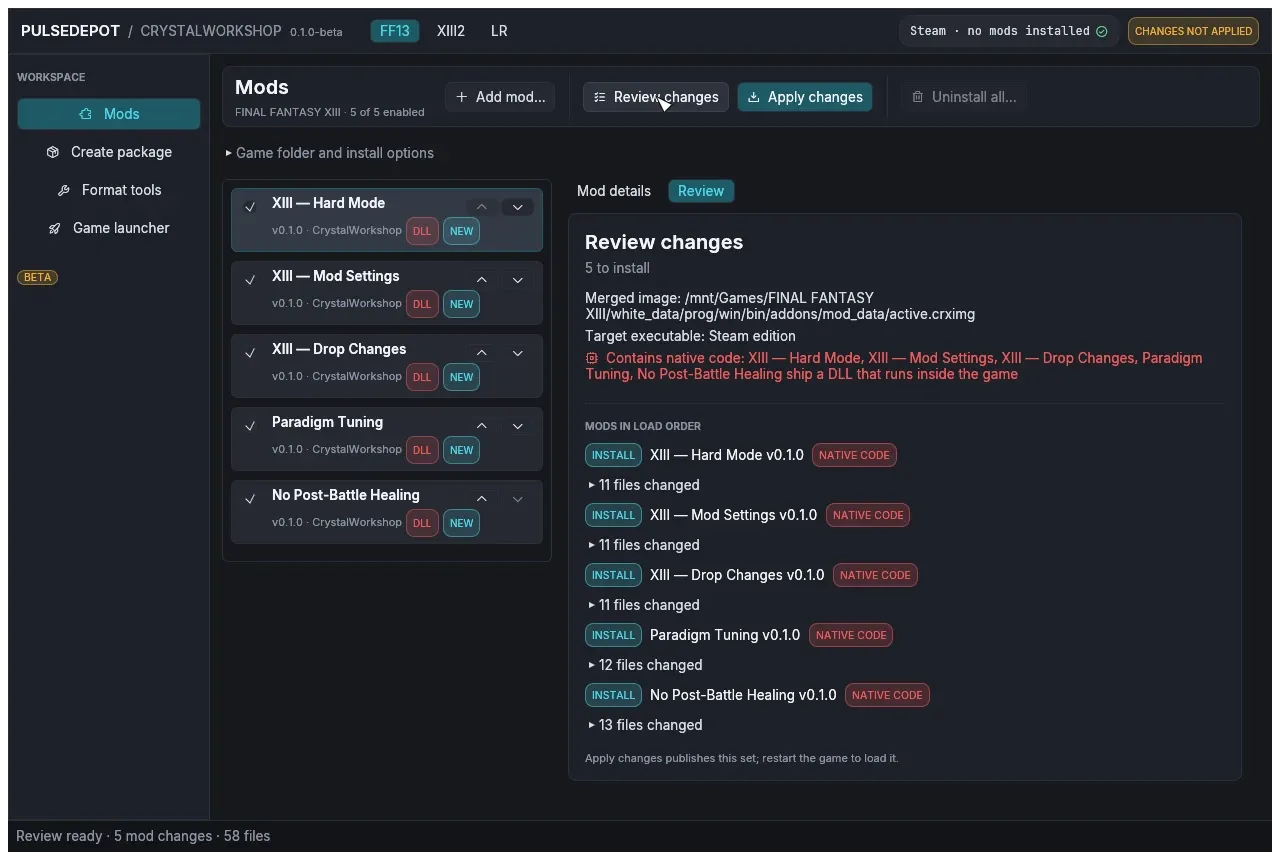The height and width of the screenshot is (860, 1280).
Task: Move XIII — Drop Changes down in load order
Action: [518, 353]
